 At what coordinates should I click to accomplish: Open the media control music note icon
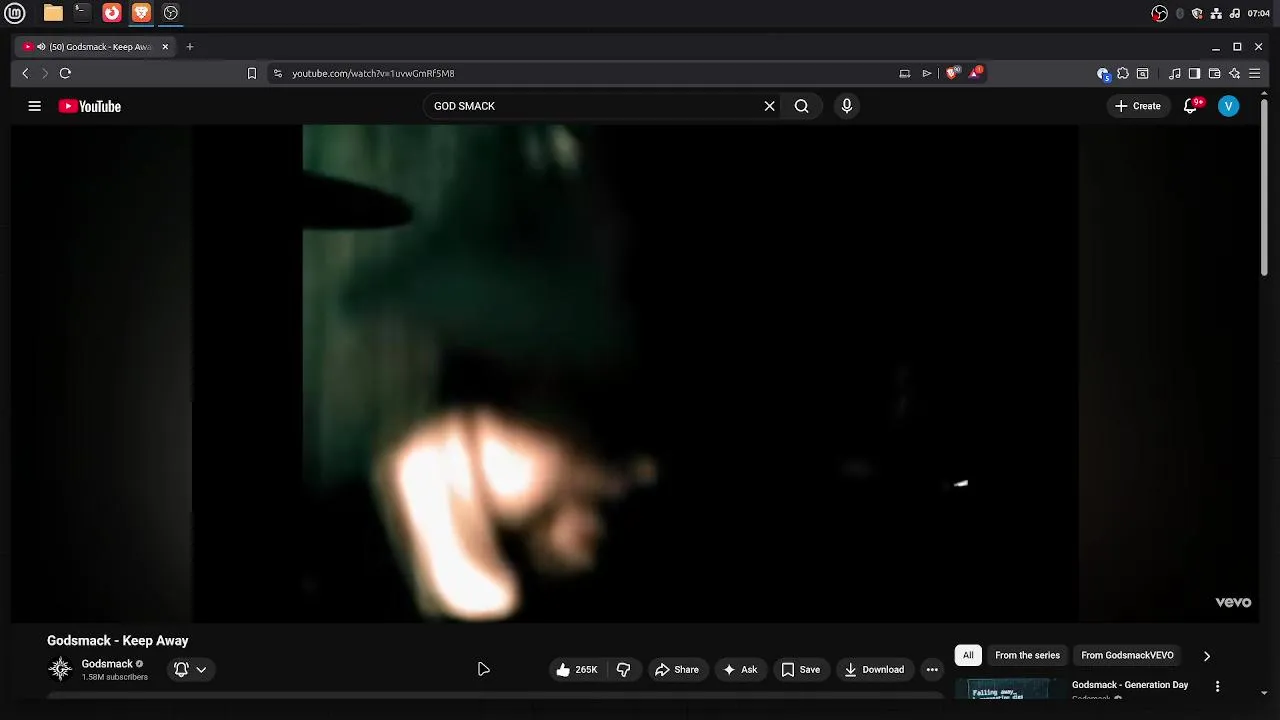[x=1175, y=73]
